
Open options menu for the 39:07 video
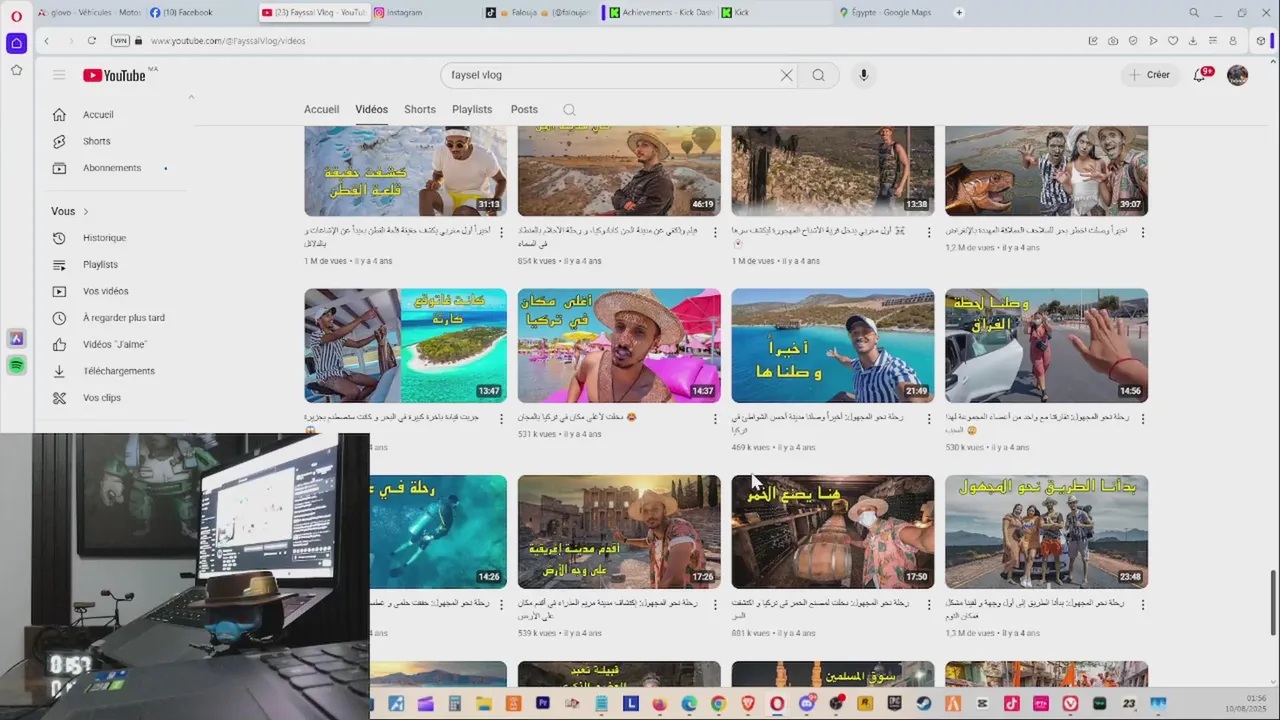[x=1142, y=232]
